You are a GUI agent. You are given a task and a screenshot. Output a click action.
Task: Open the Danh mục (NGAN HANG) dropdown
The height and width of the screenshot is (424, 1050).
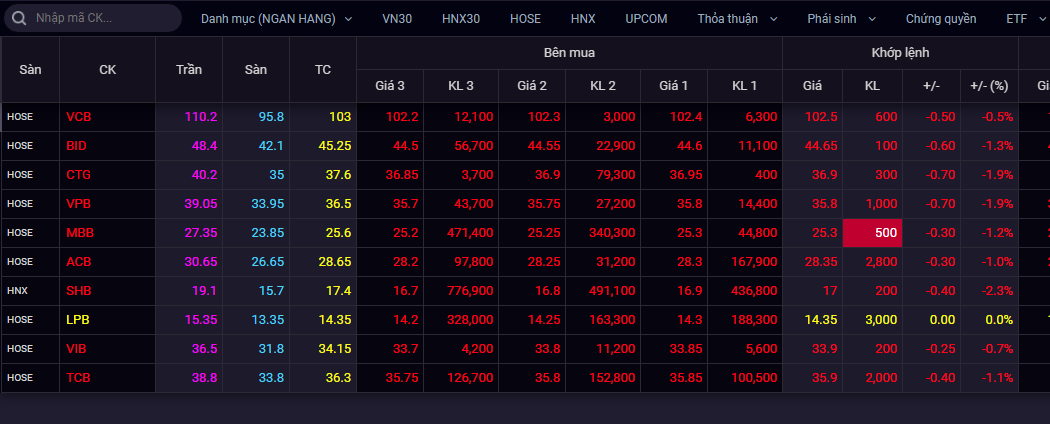277,19
